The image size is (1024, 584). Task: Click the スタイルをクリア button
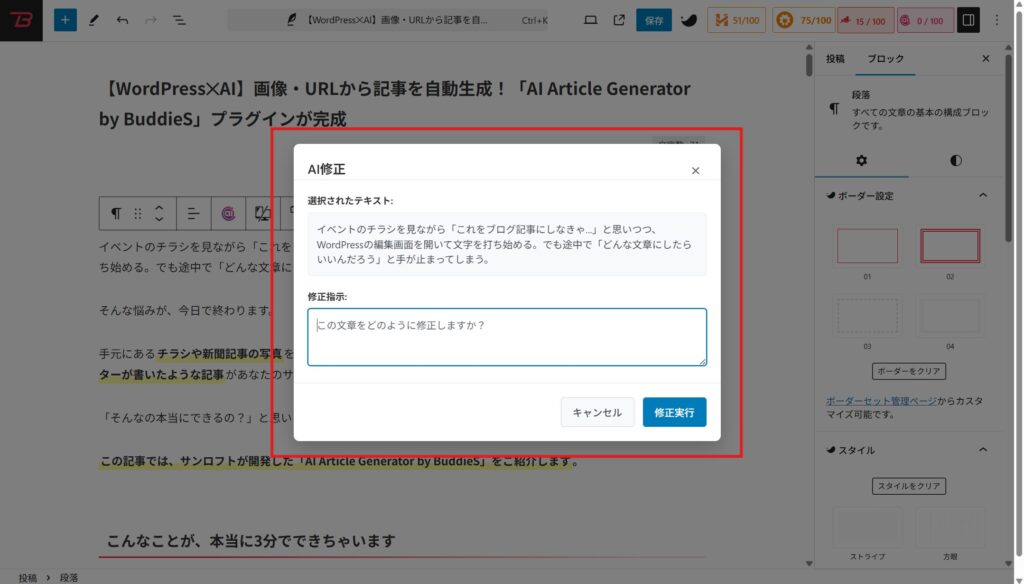[908, 486]
